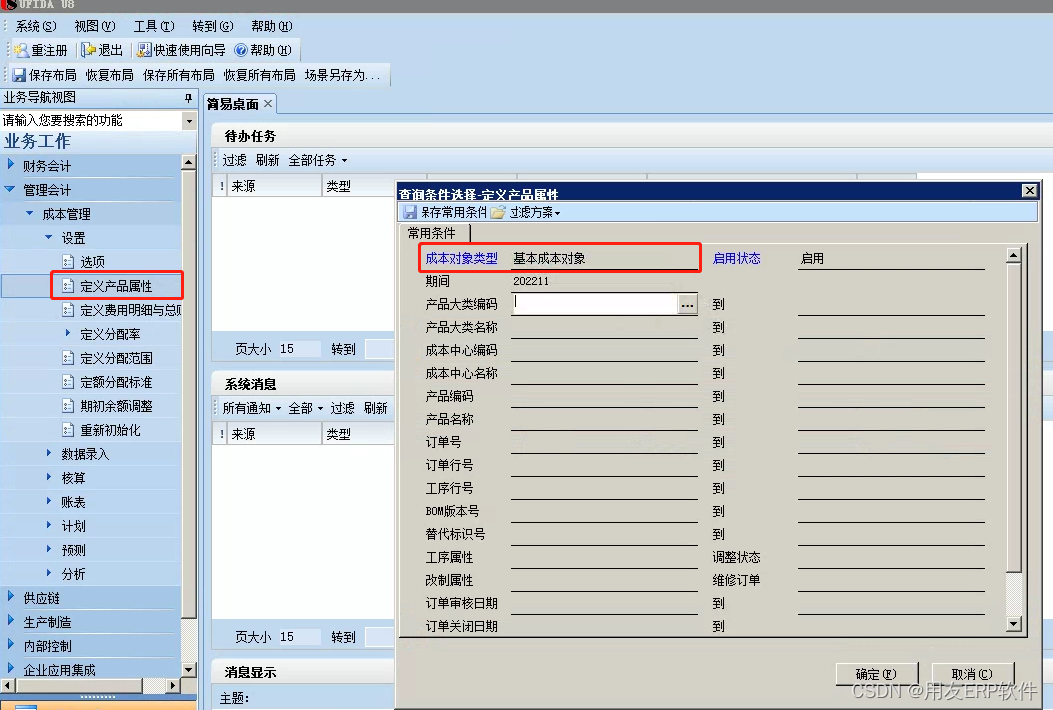
Task: Switch to the 简易桌面 tab
Action: coord(232,104)
